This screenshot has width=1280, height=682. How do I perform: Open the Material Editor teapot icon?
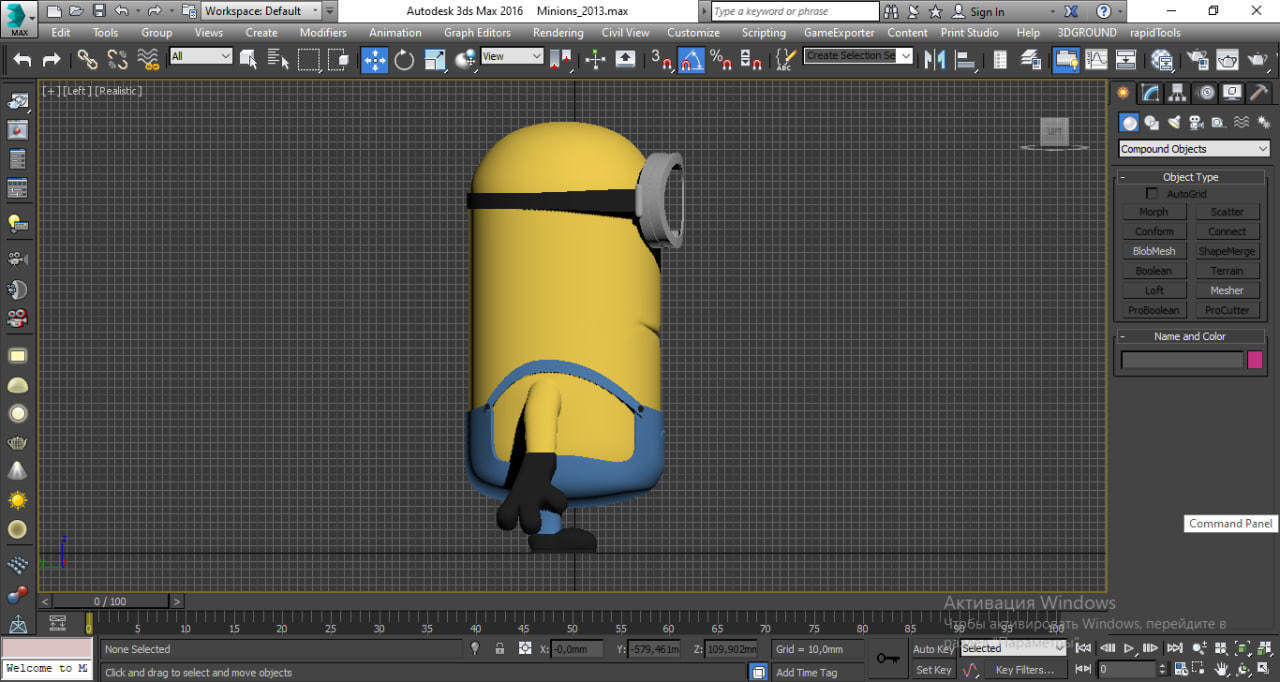(1161, 60)
